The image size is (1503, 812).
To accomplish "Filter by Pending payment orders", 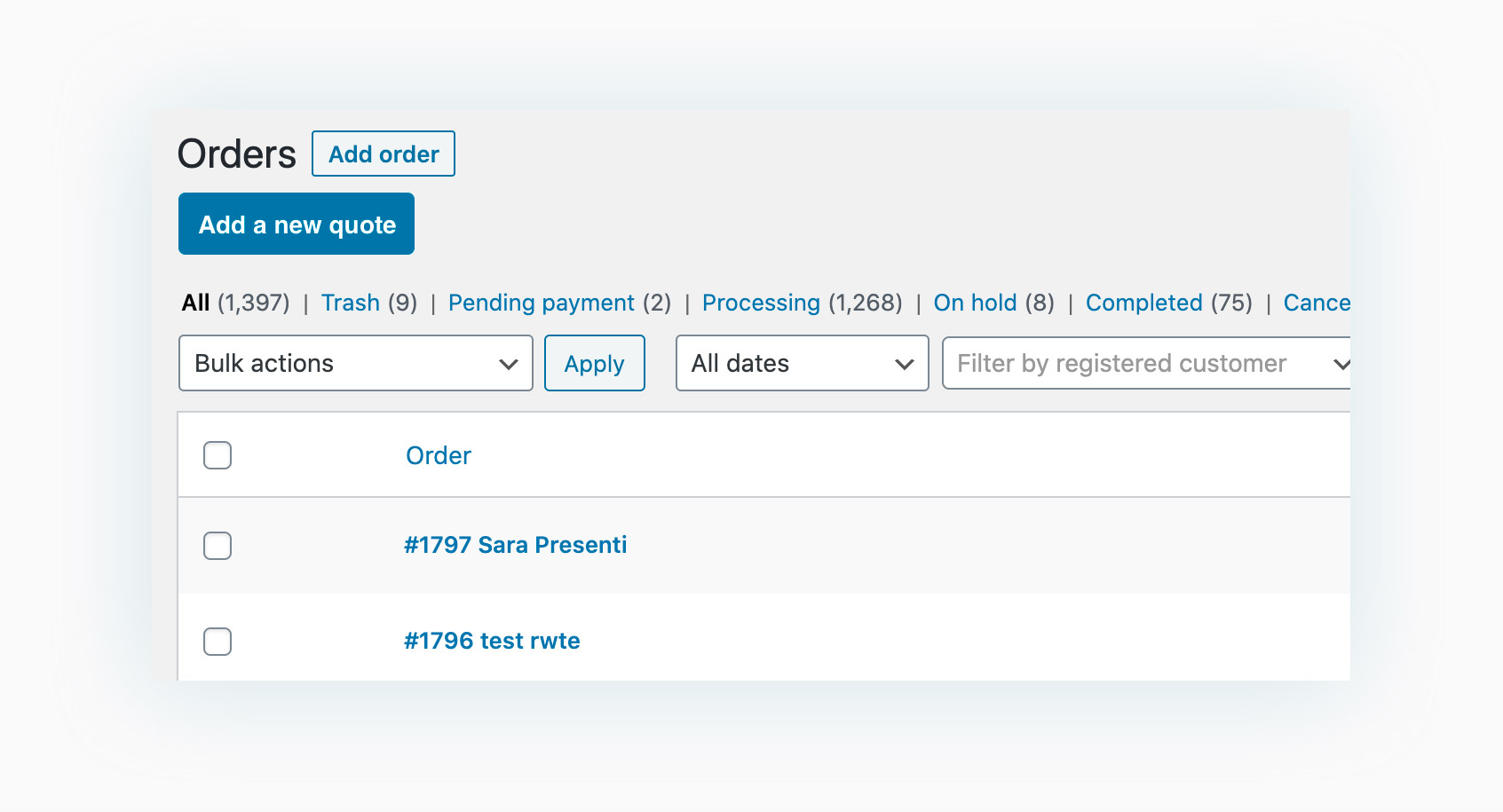I will 542,303.
